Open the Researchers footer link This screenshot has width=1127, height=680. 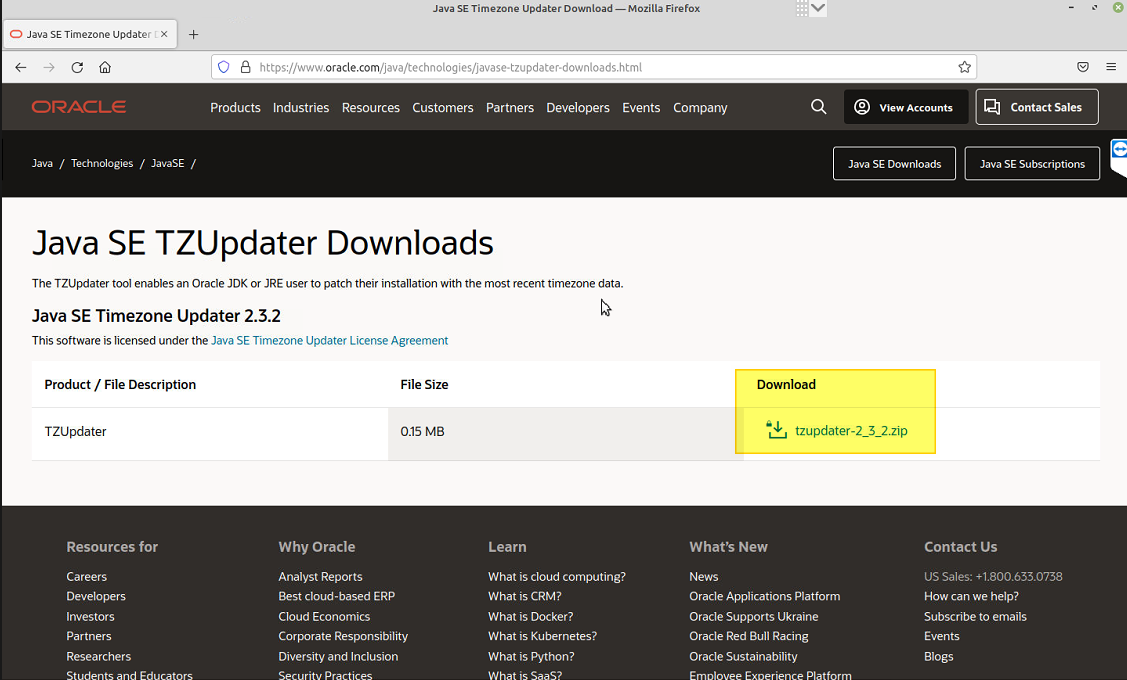point(98,656)
